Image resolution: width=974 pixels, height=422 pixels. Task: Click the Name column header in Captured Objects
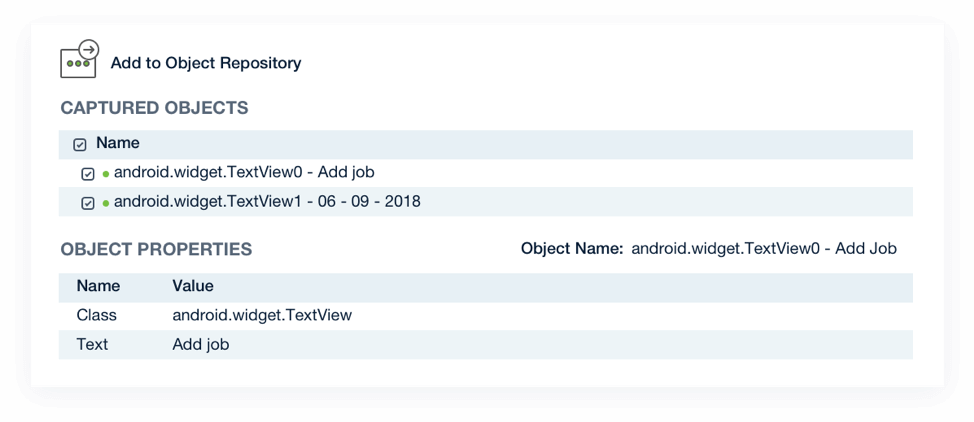[x=117, y=144]
